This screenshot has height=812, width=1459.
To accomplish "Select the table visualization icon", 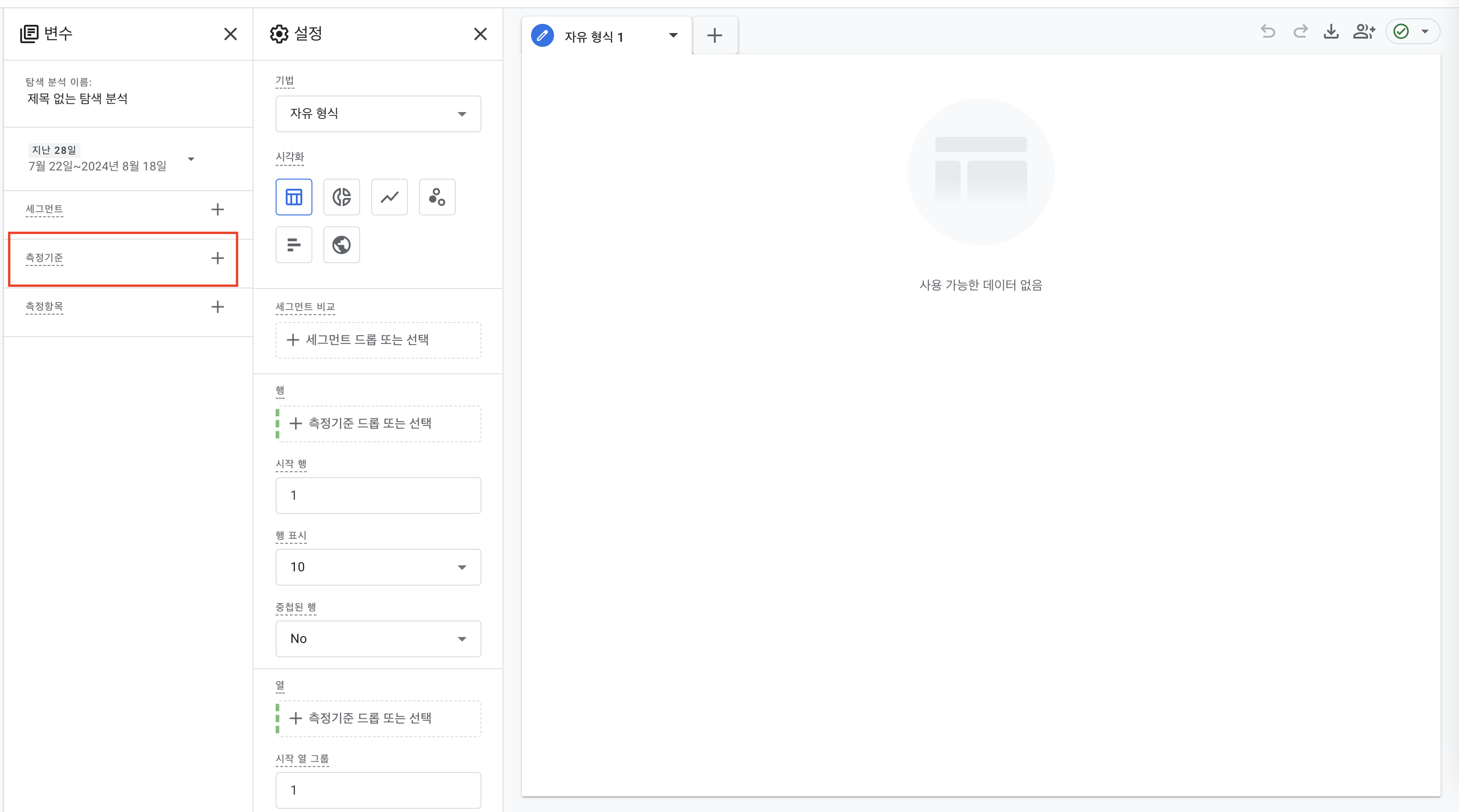I will point(294,197).
